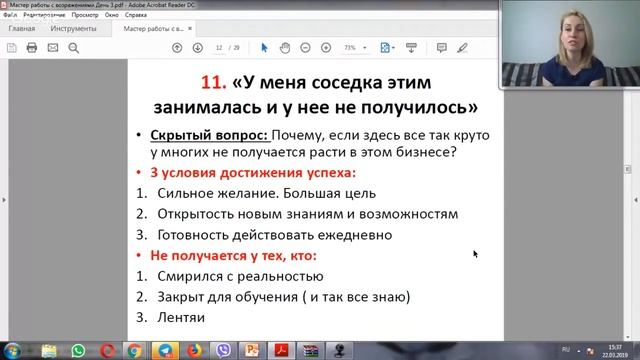640x360 pixels.
Task: Switch to Adobe Acrobat Reader taskbar icon
Action: [281, 351]
